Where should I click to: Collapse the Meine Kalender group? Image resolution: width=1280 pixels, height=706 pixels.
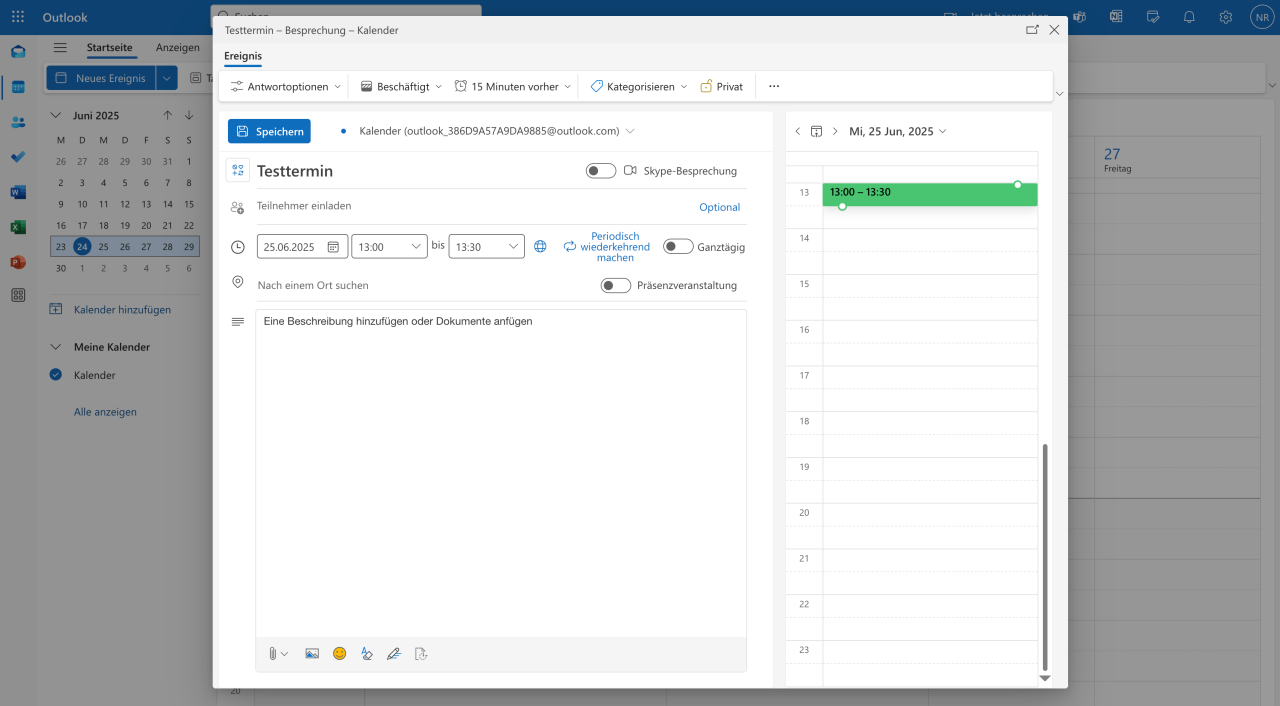[56, 347]
